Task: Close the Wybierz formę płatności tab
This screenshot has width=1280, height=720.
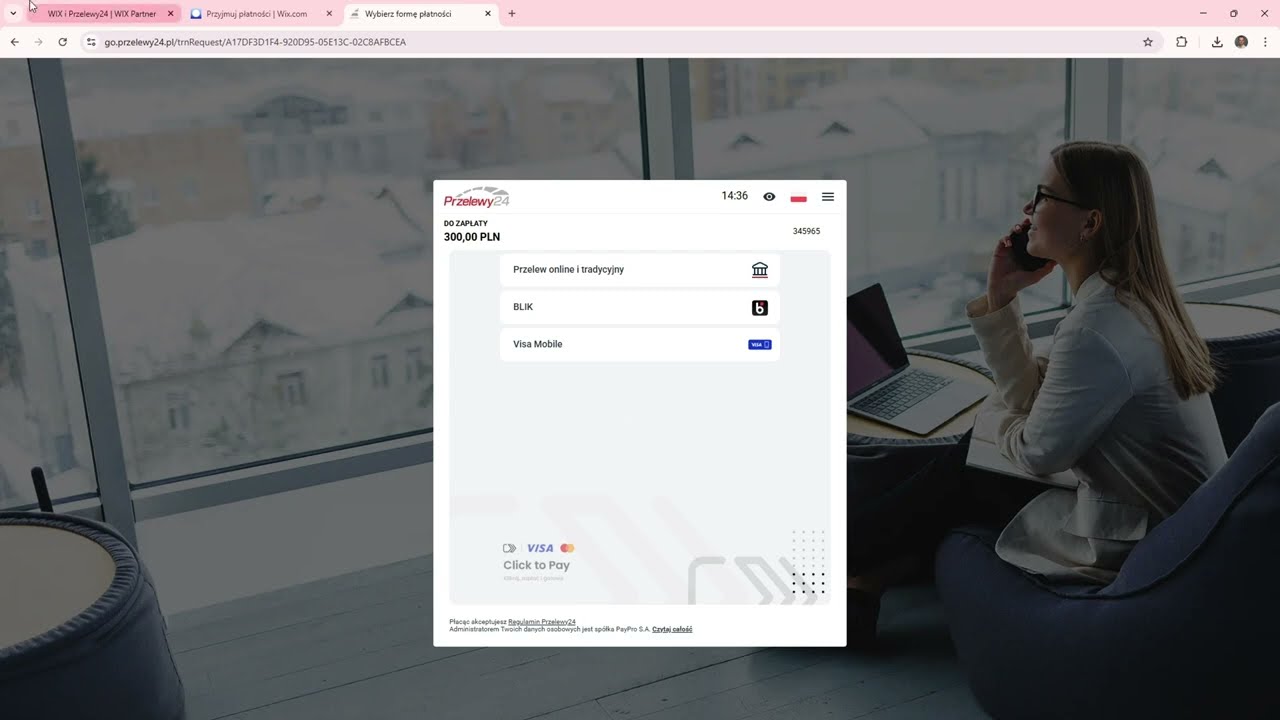Action: (488, 14)
